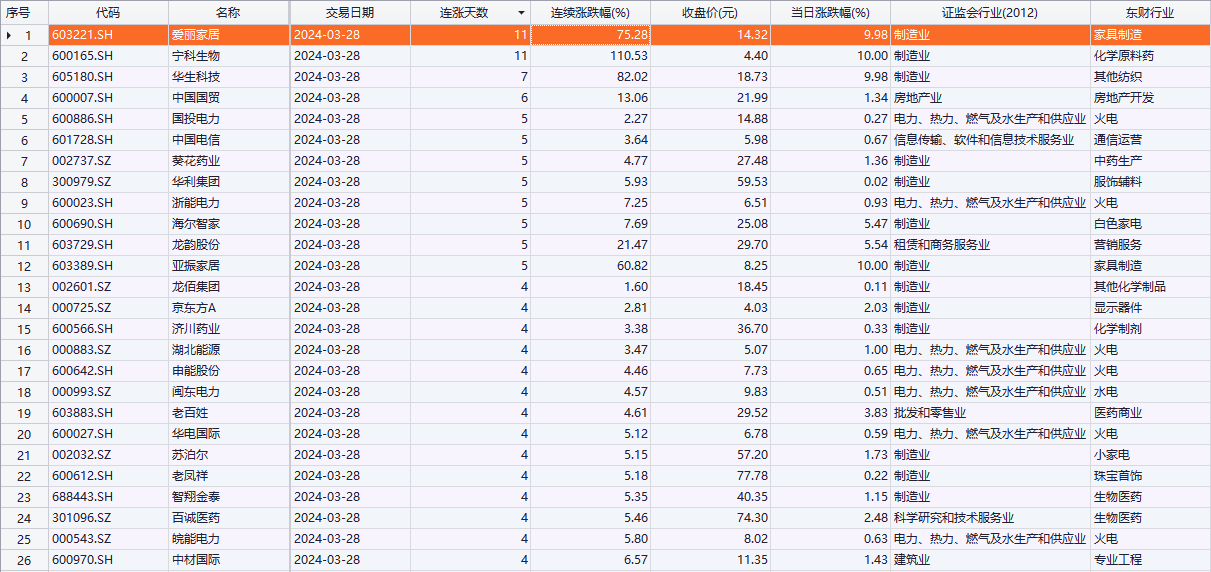1211x572 pixels.
Task: Click 京东方A in the name column
Action: tap(194, 308)
